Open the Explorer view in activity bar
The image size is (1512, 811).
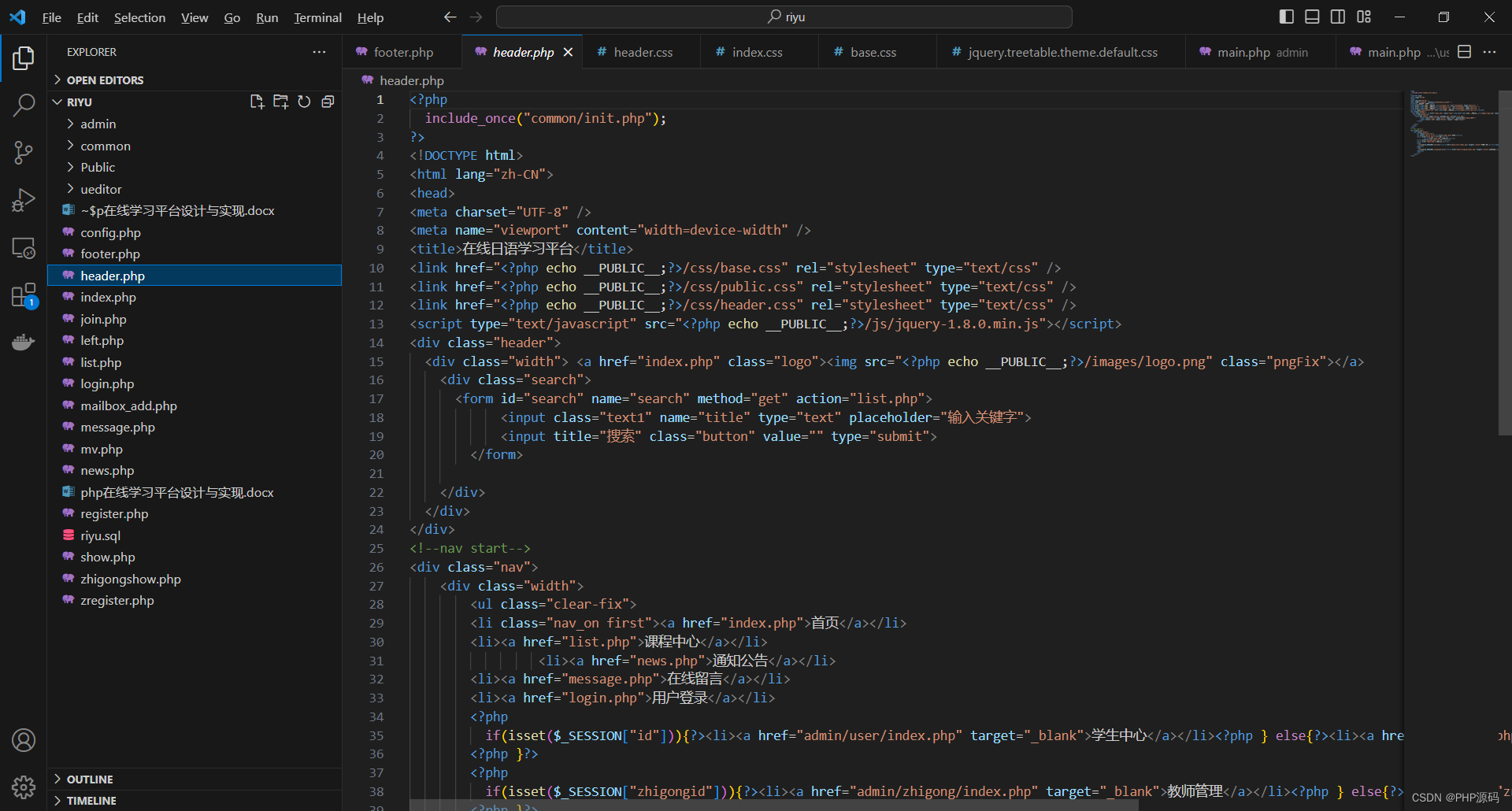(x=24, y=58)
